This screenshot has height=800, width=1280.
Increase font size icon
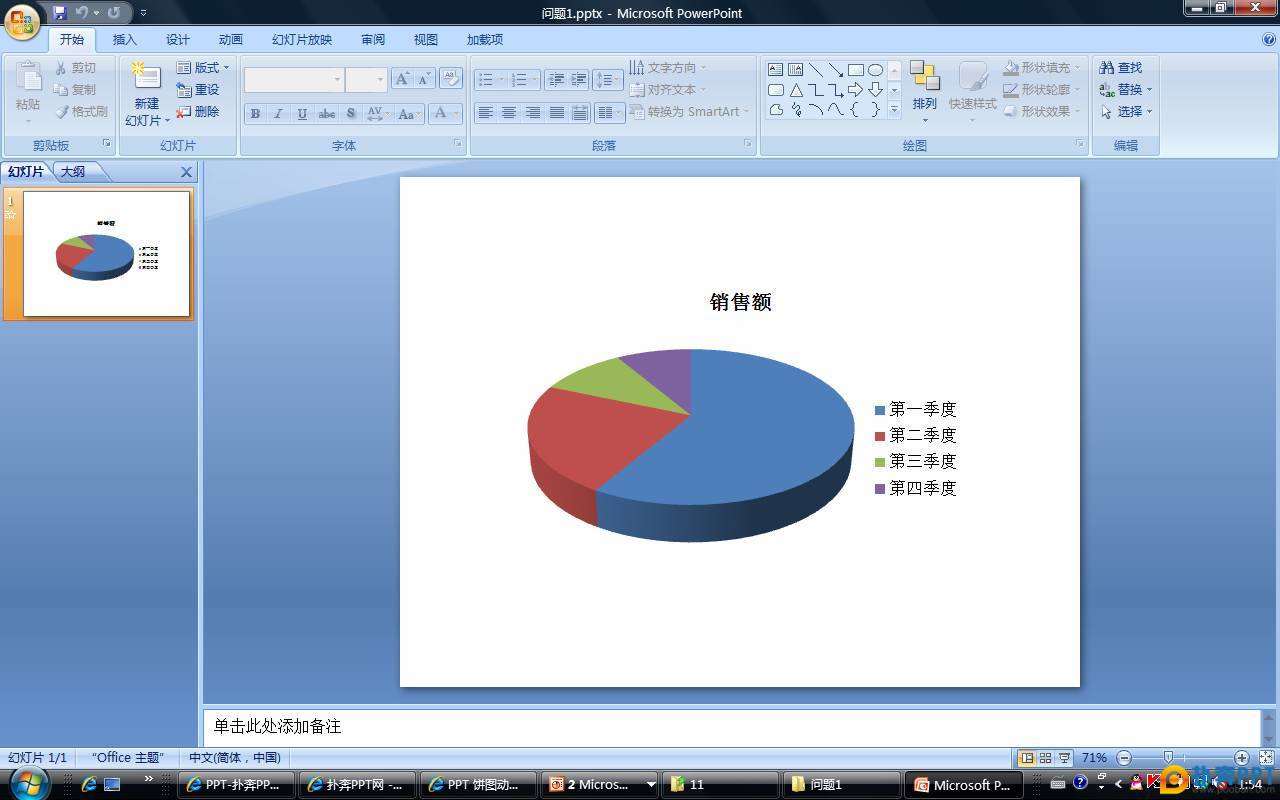[x=402, y=79]
